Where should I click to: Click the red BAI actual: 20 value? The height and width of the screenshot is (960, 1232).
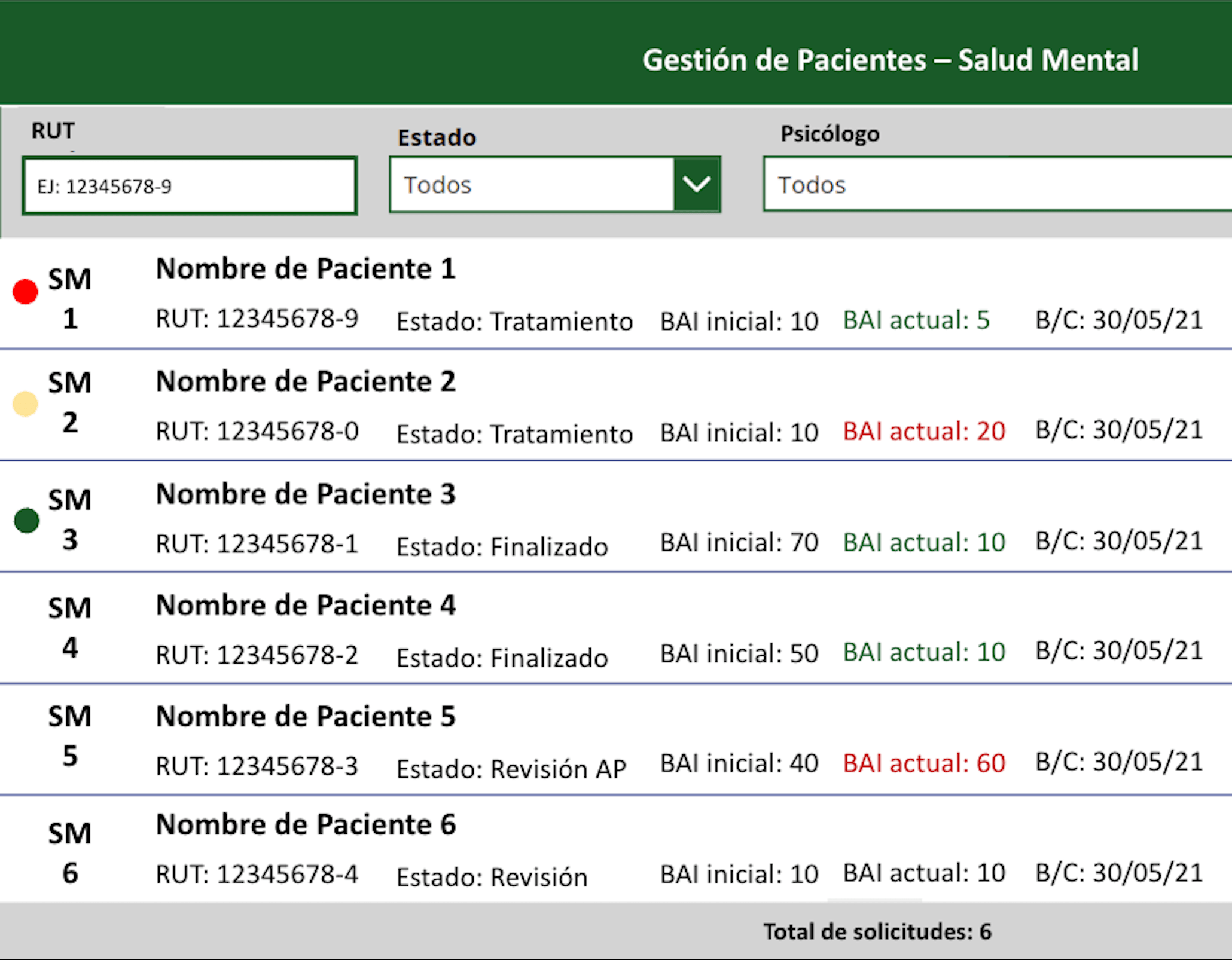tap(924, 431)
